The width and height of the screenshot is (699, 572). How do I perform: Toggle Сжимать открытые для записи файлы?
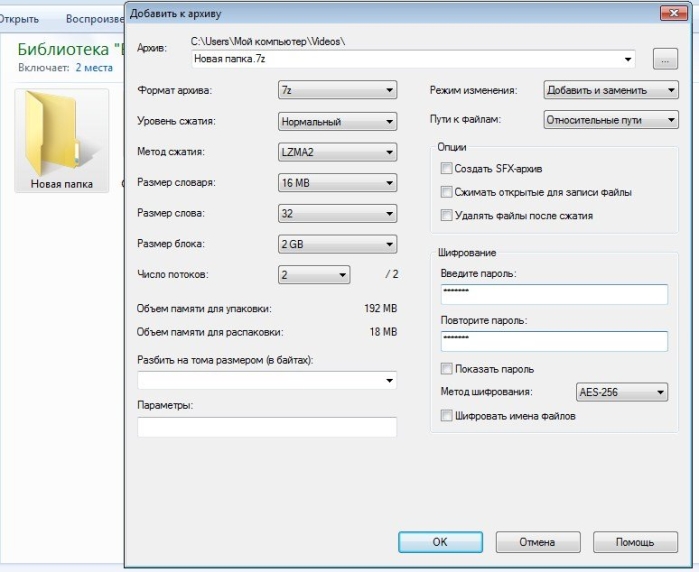click(x=446, y=192)
